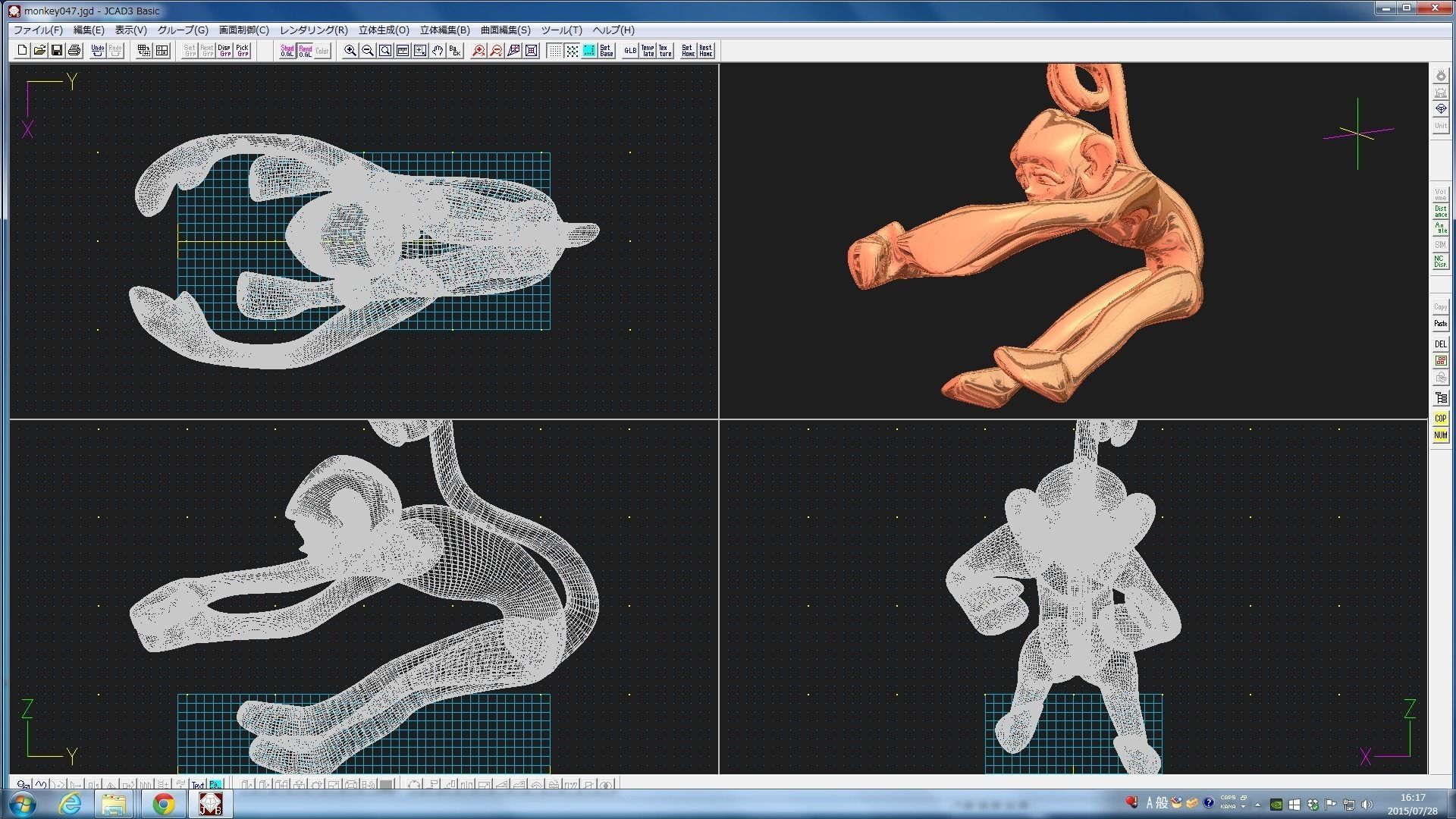Select the pan hand tool
Viewport: 1456px width, 819px height.
pos(438,51)
